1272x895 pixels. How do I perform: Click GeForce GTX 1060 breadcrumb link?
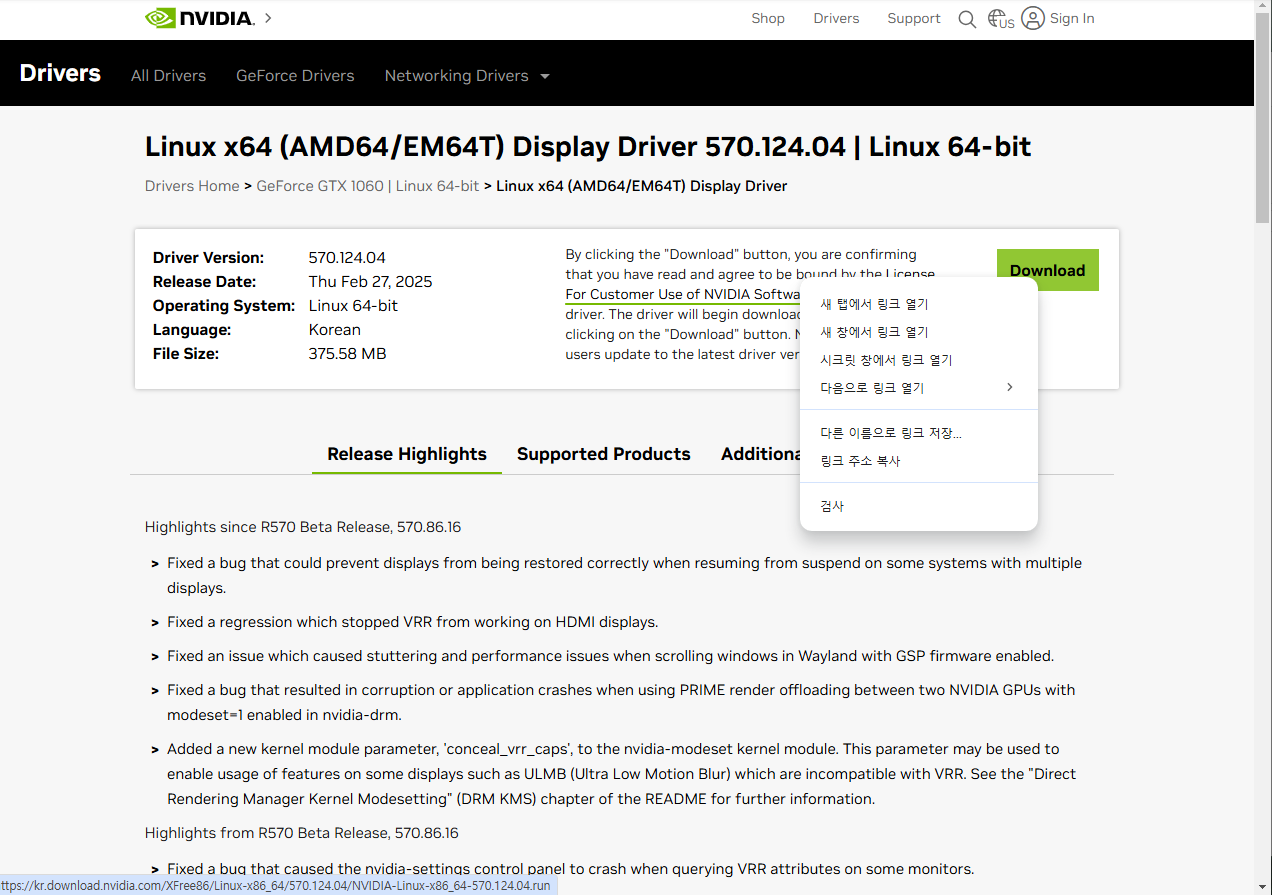point(368,186)
